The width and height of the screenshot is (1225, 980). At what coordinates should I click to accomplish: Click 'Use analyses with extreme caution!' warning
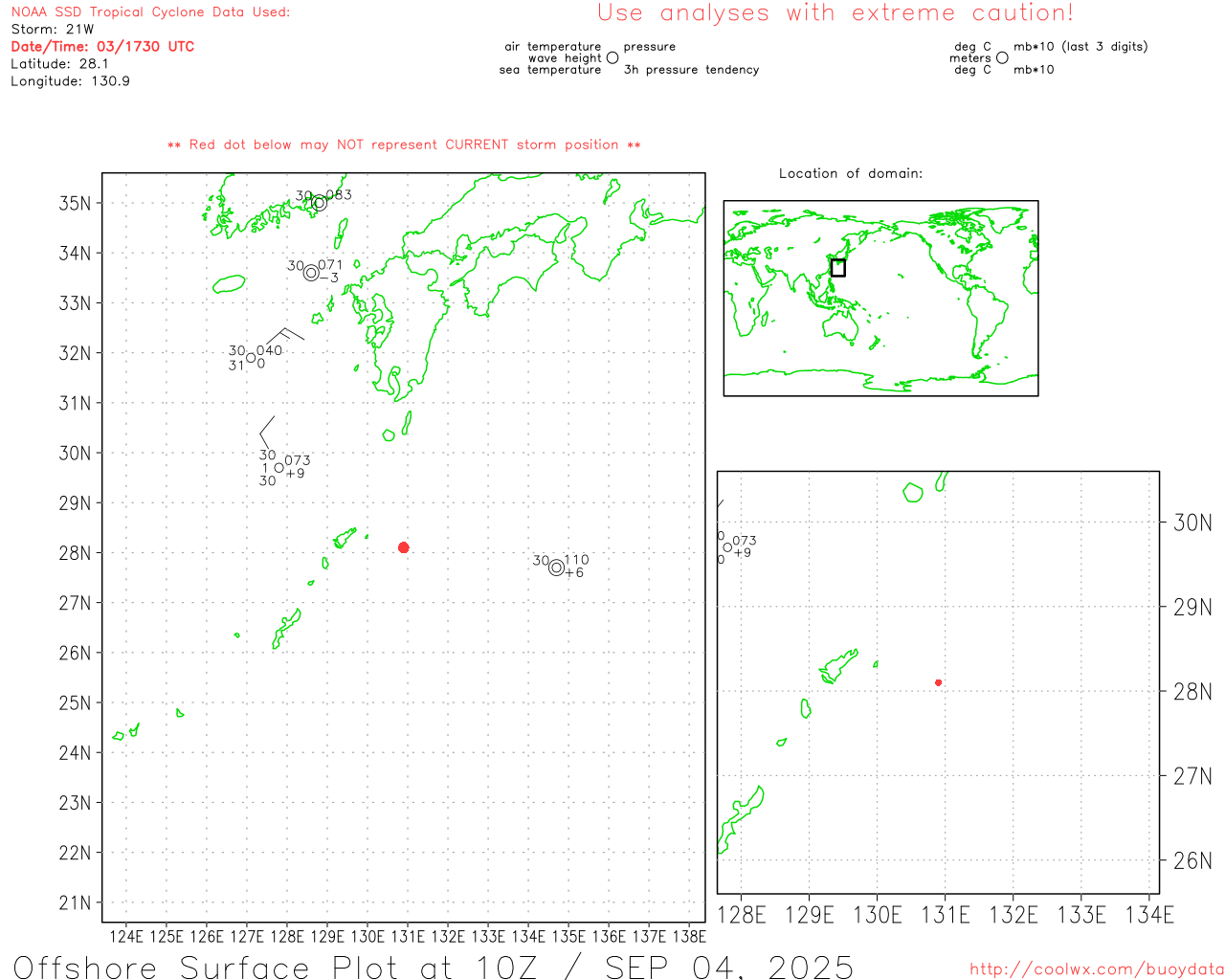coord(835,12)
